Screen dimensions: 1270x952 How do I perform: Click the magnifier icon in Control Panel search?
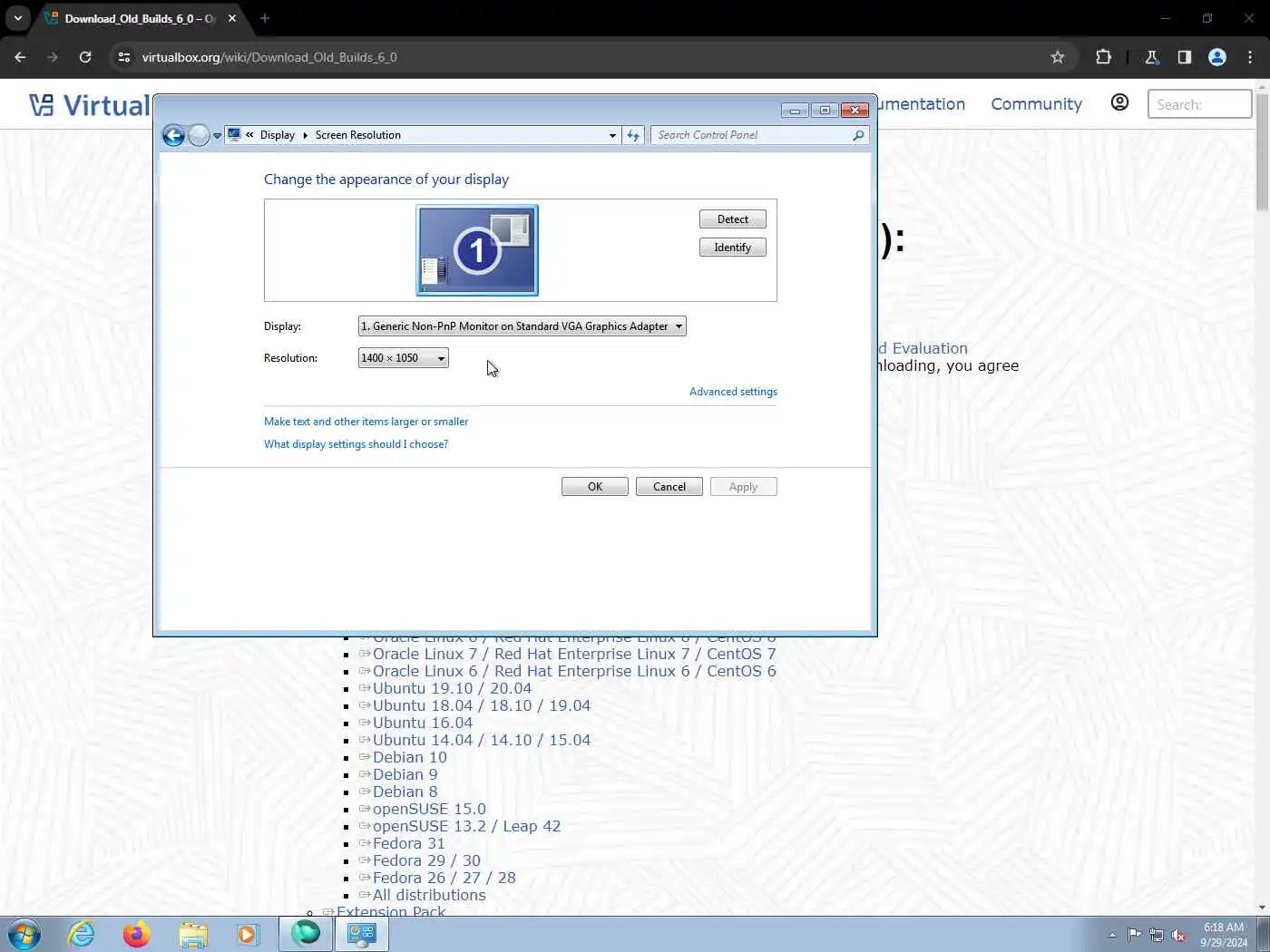[x=858, y=135]
